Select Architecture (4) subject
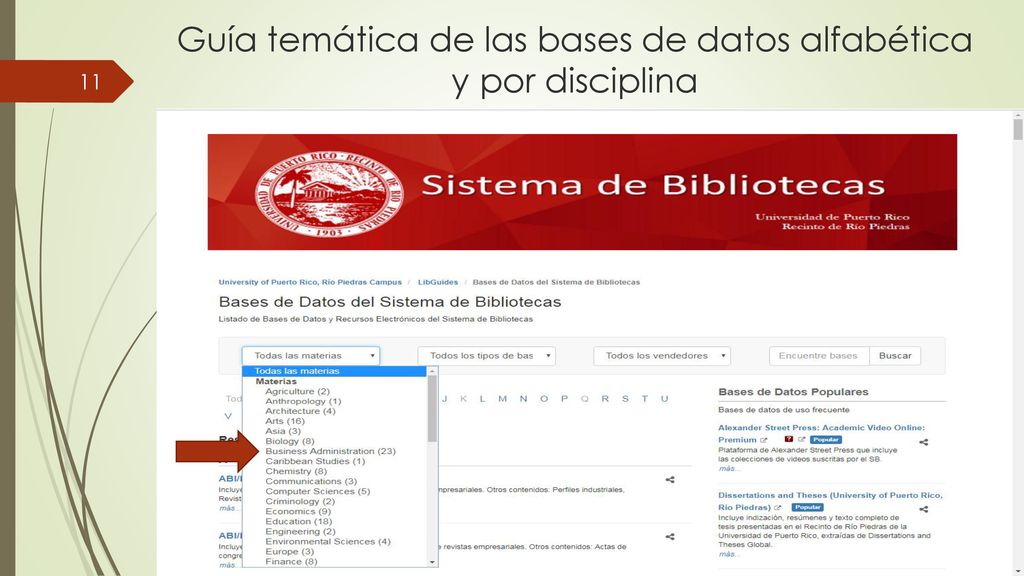 point(300,411)
